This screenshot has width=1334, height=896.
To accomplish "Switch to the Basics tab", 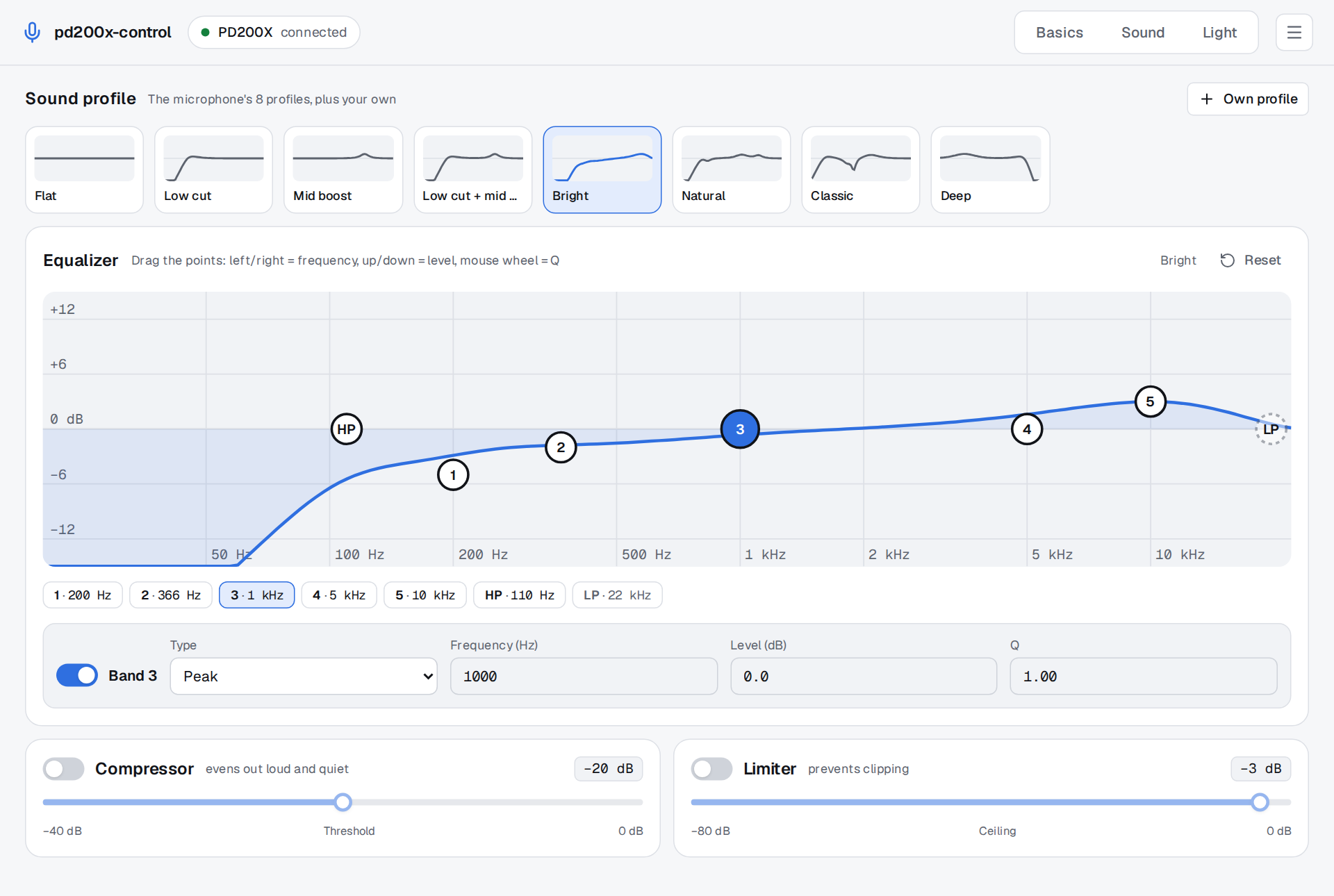I will (1060, 33).
